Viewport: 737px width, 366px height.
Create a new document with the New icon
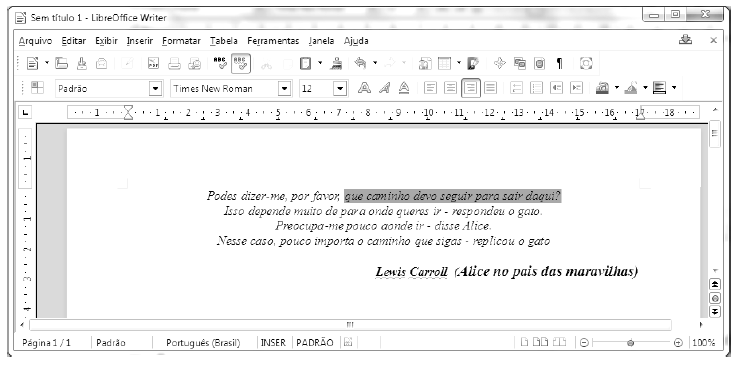[33, 63]
